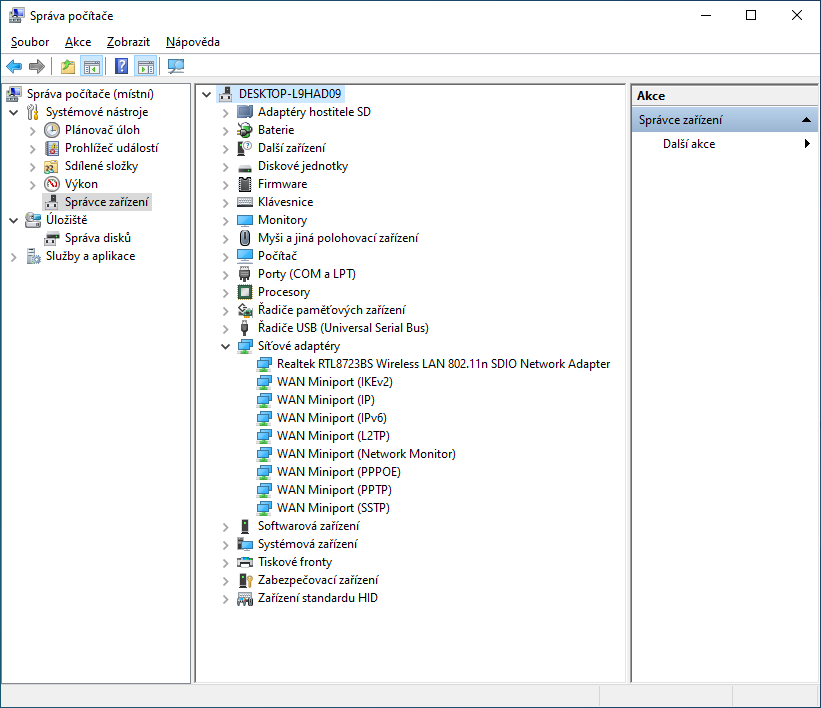This screenshot has height=708, width=821.
Task: Open Další akce submenu in Actions pane
Action: coord(689,144)
